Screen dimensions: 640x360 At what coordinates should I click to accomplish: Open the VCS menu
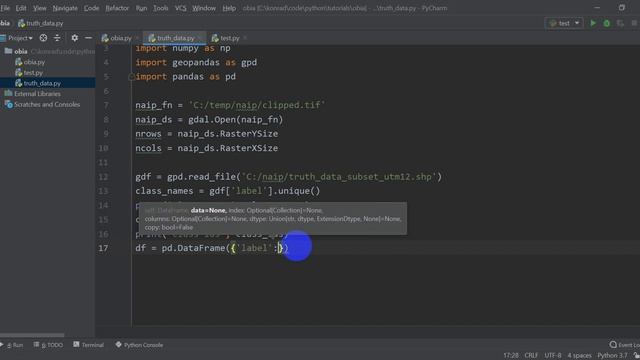point(180,8)
